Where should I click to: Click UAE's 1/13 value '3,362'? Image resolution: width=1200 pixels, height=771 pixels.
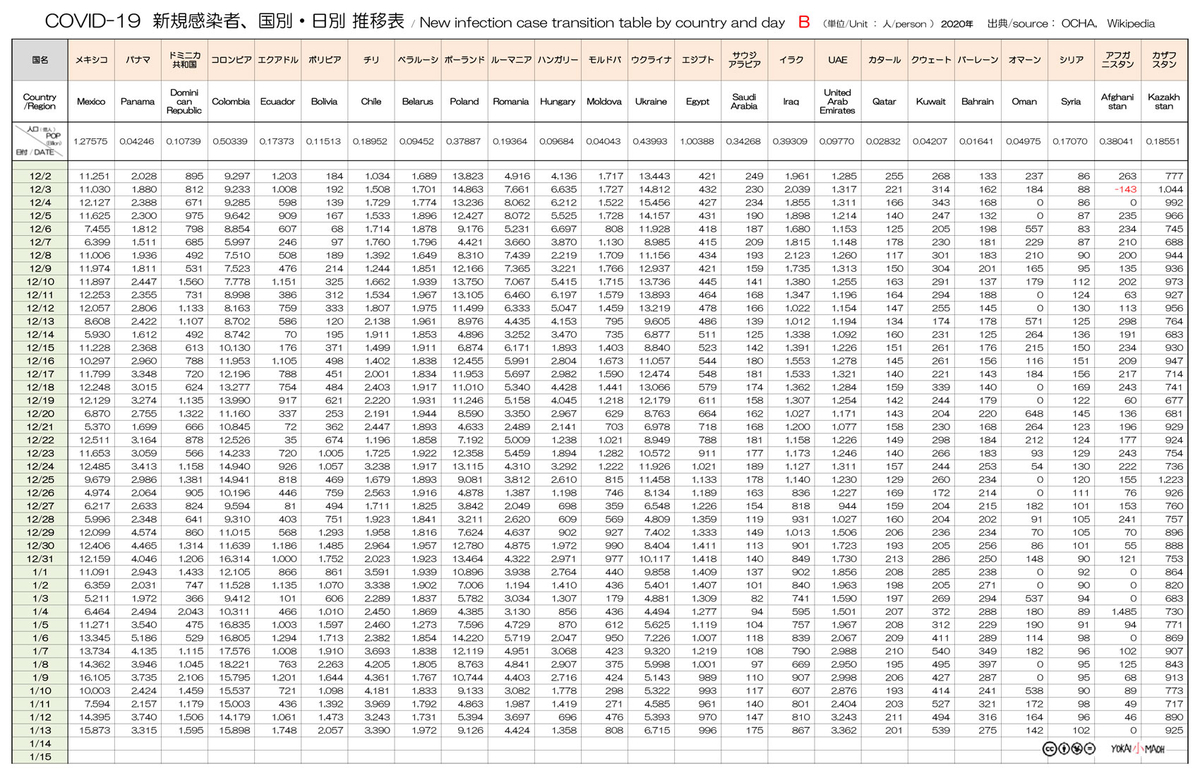coord(845,729)
